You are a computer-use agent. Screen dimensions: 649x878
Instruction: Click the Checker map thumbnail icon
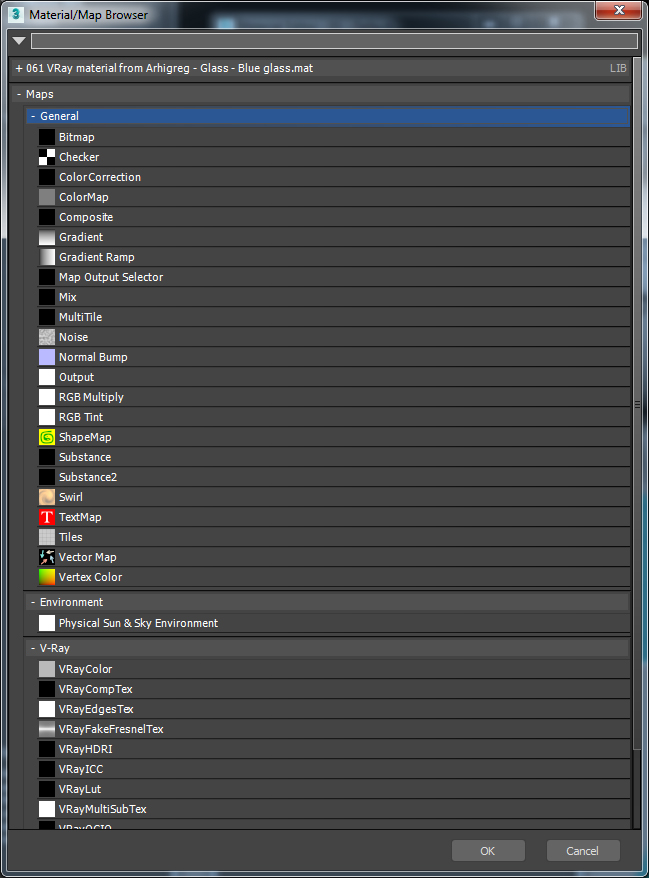pos(47,157)
